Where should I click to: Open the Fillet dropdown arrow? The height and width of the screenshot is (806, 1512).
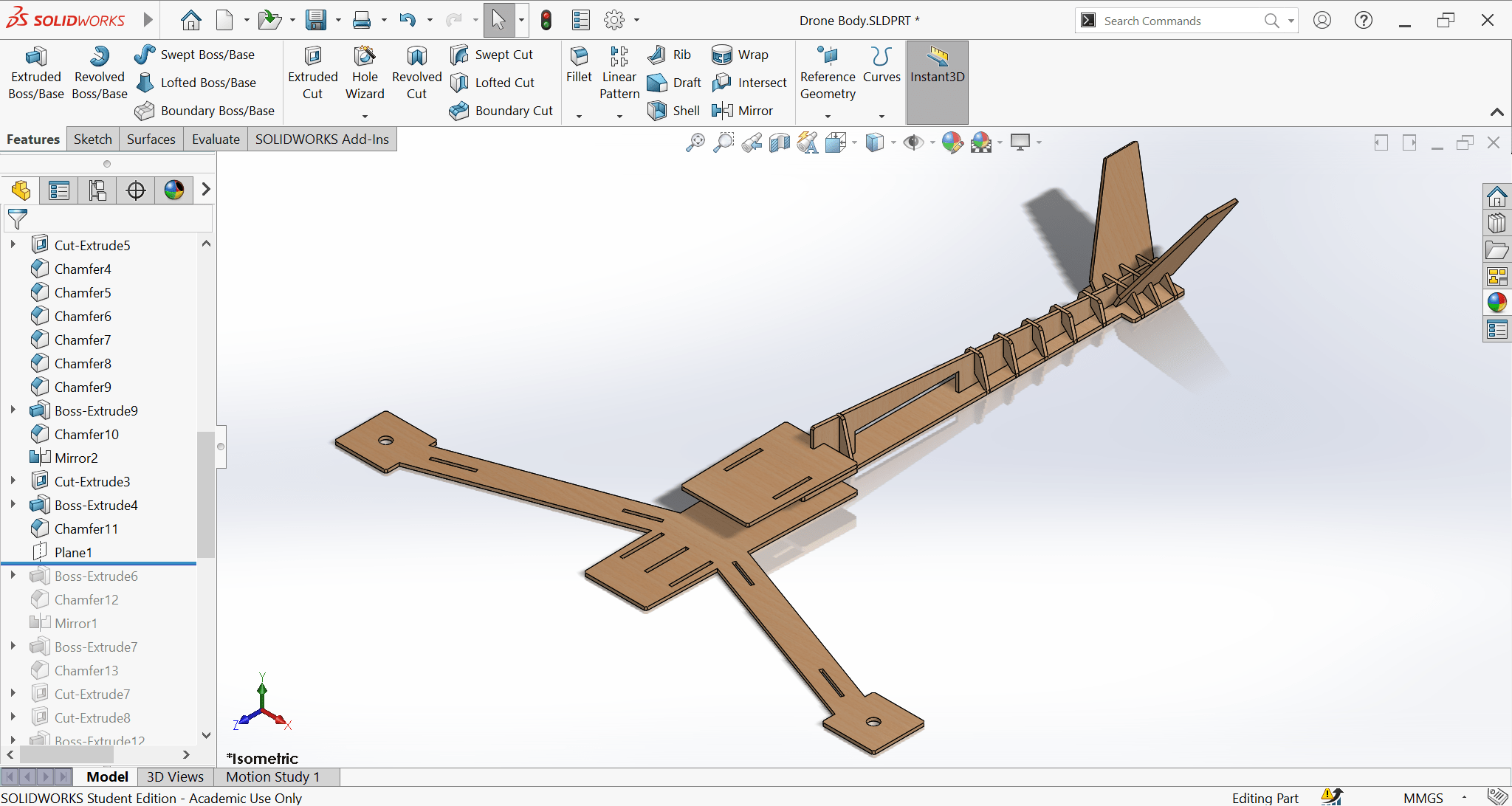click(x=579, y=116)
